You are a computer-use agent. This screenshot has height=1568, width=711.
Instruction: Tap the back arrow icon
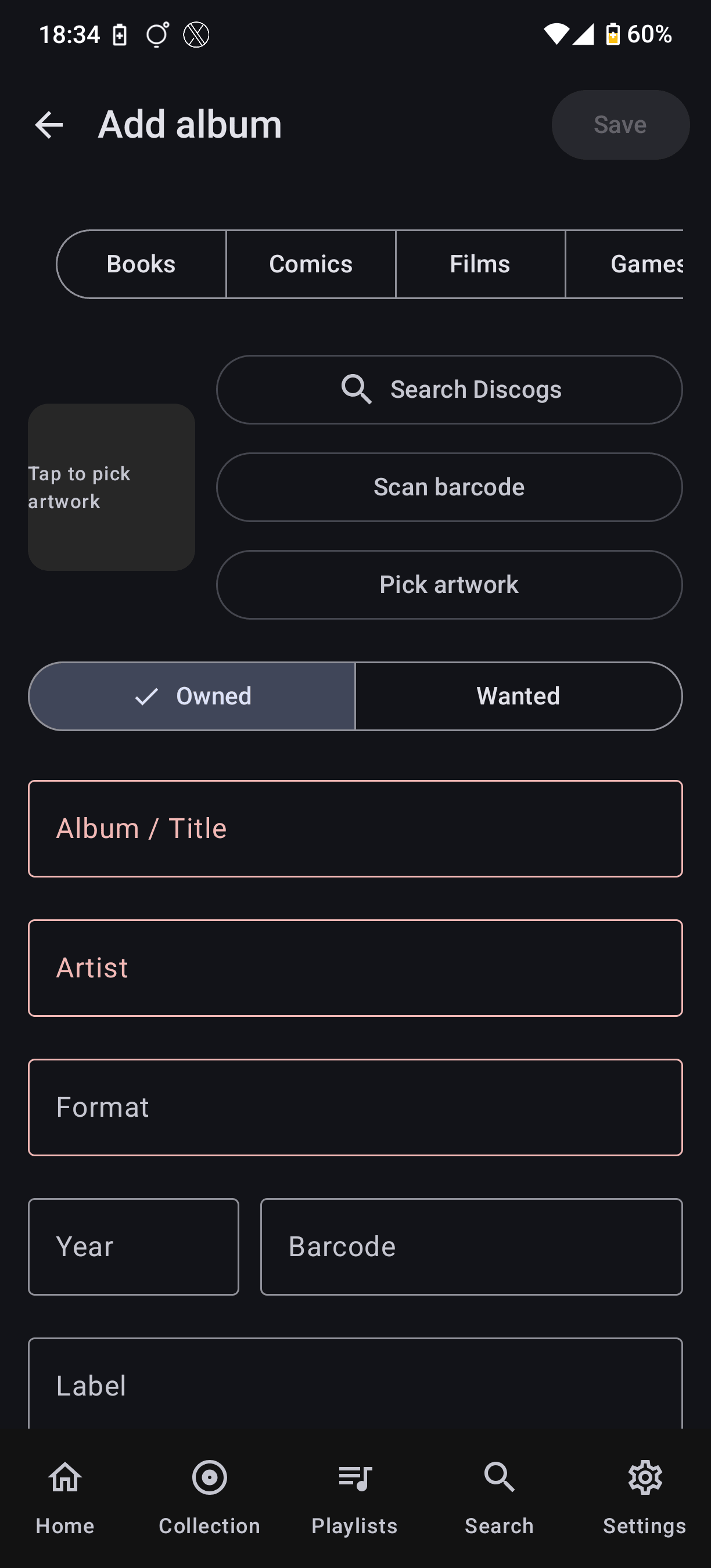pyautogui.click(x=49, y=125)
